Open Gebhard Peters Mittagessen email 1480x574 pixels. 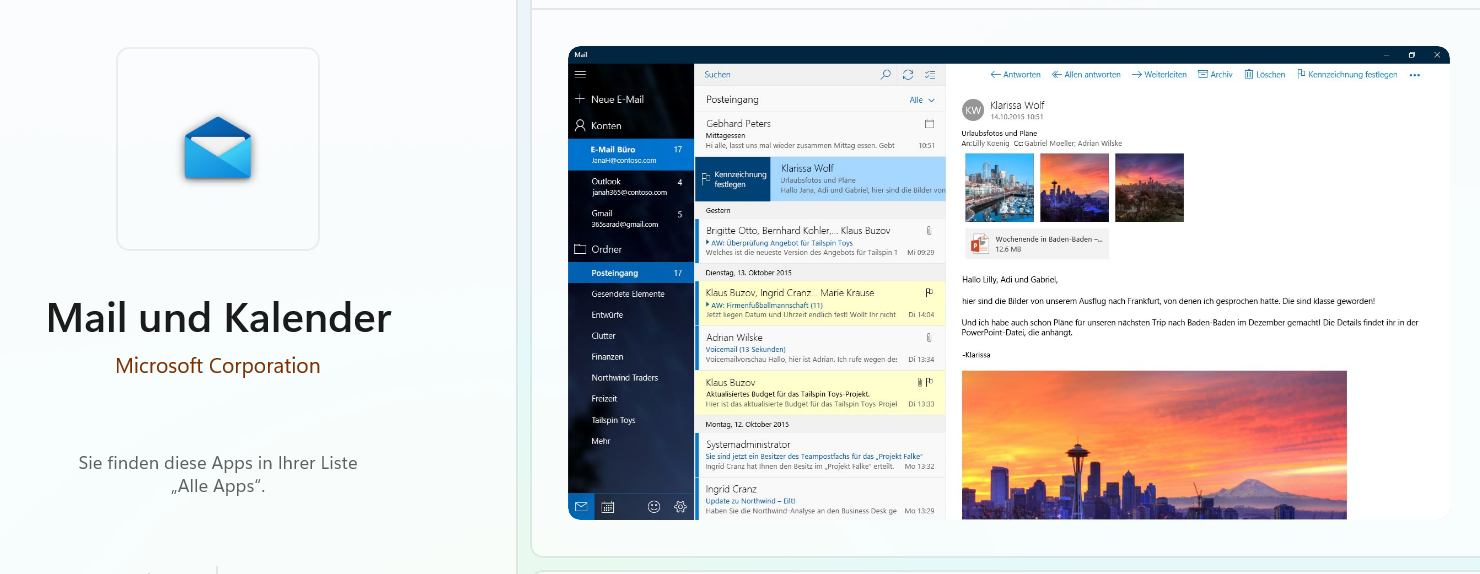[820, 135]
